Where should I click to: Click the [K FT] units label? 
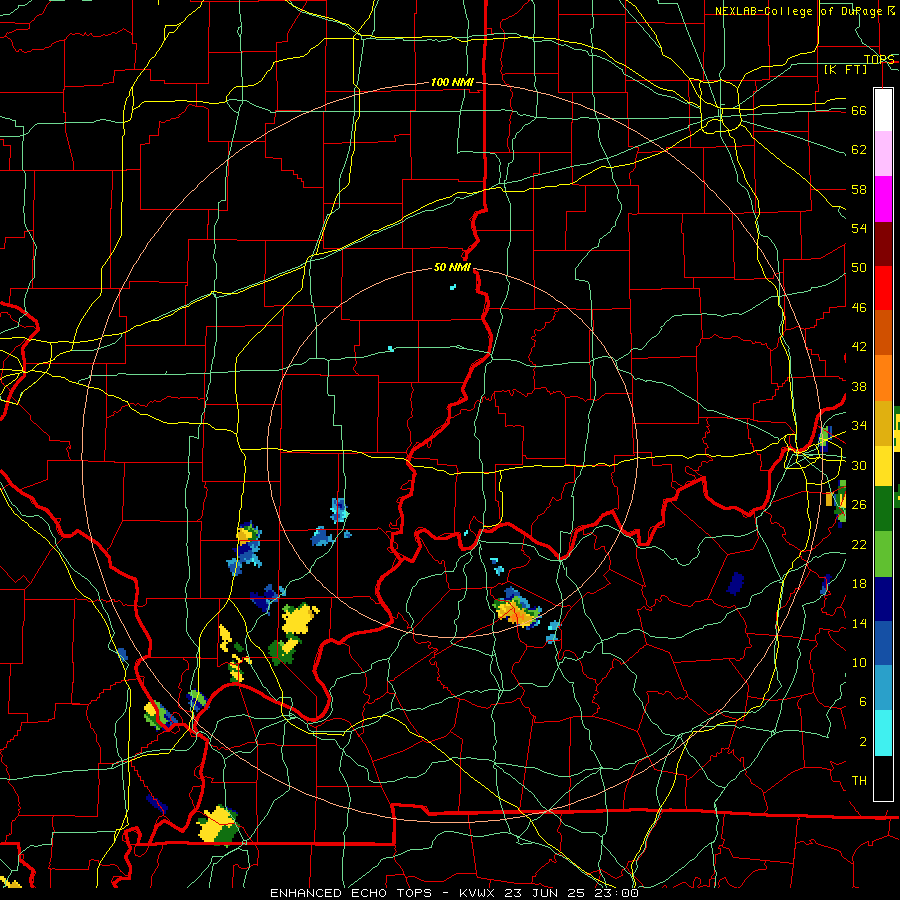point(845,70)
